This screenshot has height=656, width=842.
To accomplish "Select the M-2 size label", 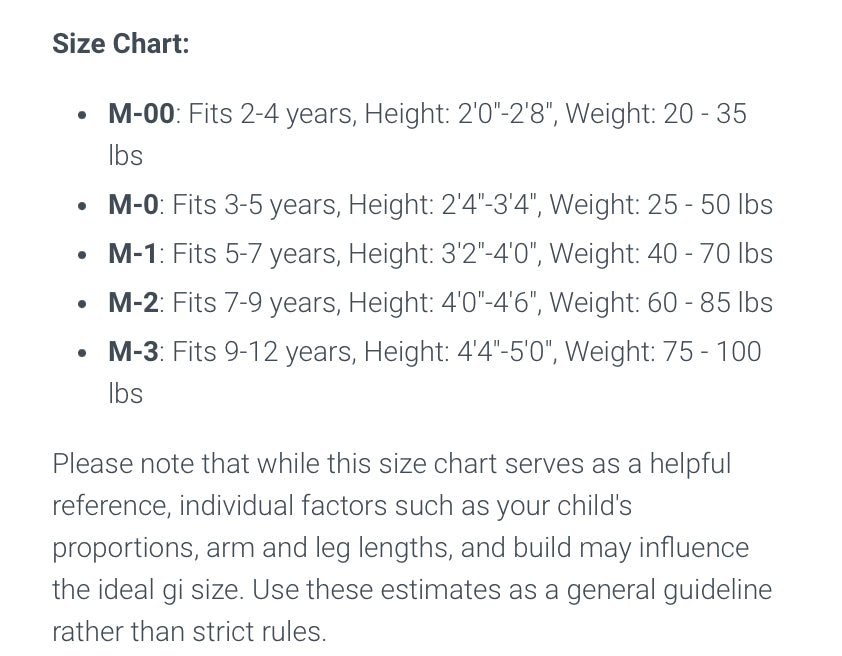I will click(x=133, y=302).
